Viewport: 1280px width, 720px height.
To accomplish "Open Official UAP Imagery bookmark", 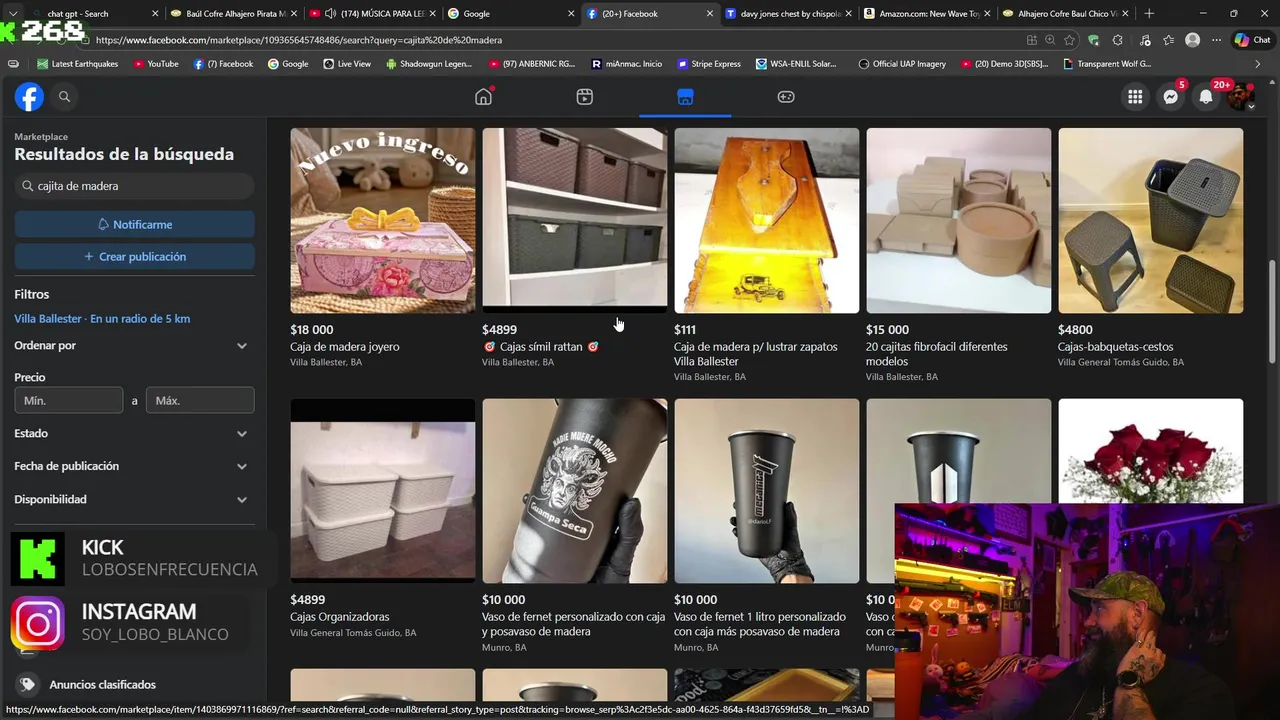I will tap(902, 64).
